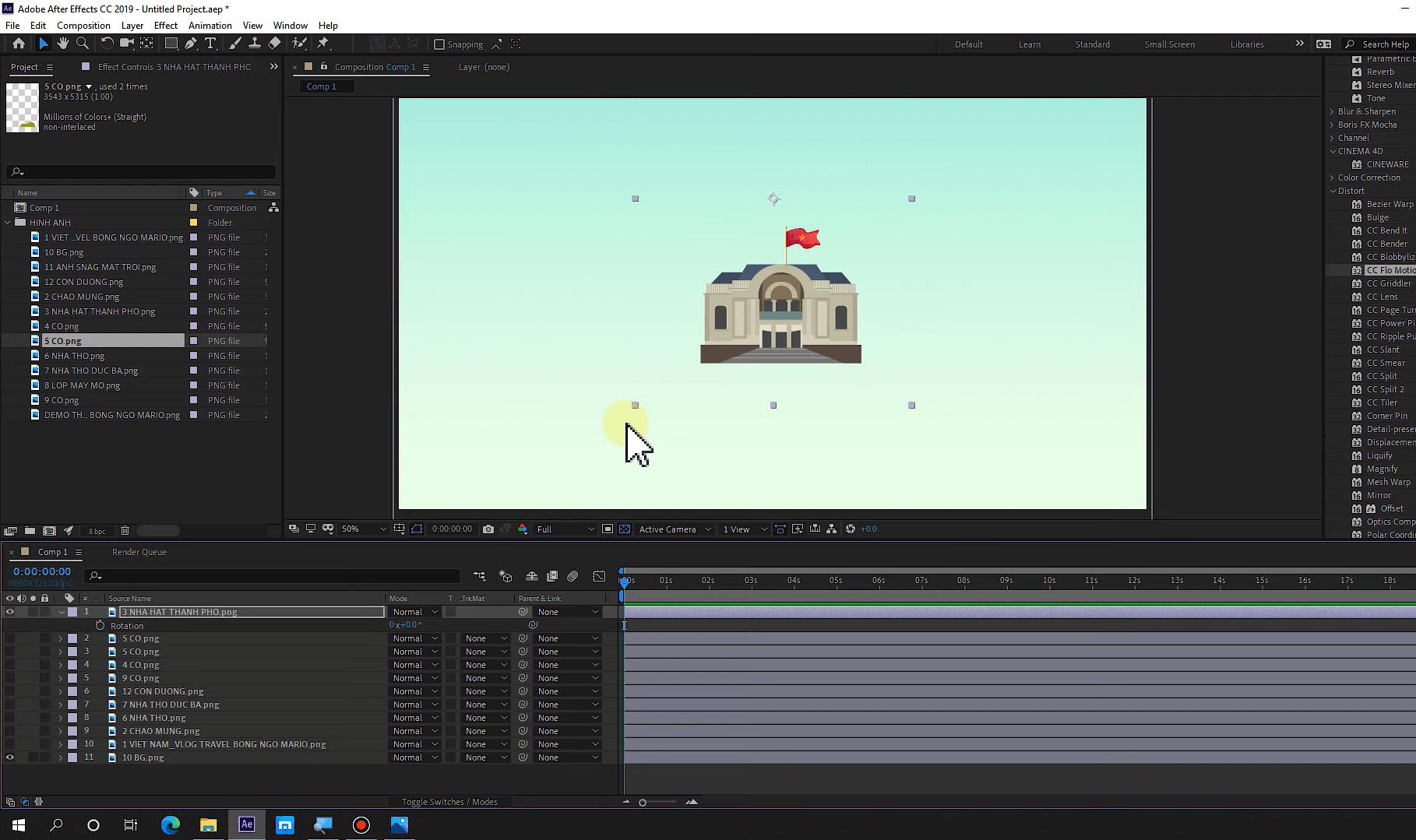
Task: Select the Zoom tool
Action: tap(82, 44)
